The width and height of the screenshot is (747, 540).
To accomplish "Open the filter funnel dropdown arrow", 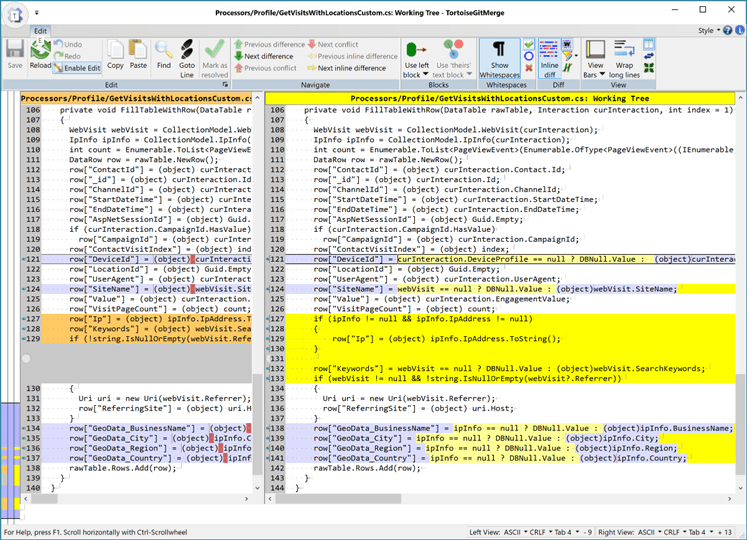I will (576, 56).
